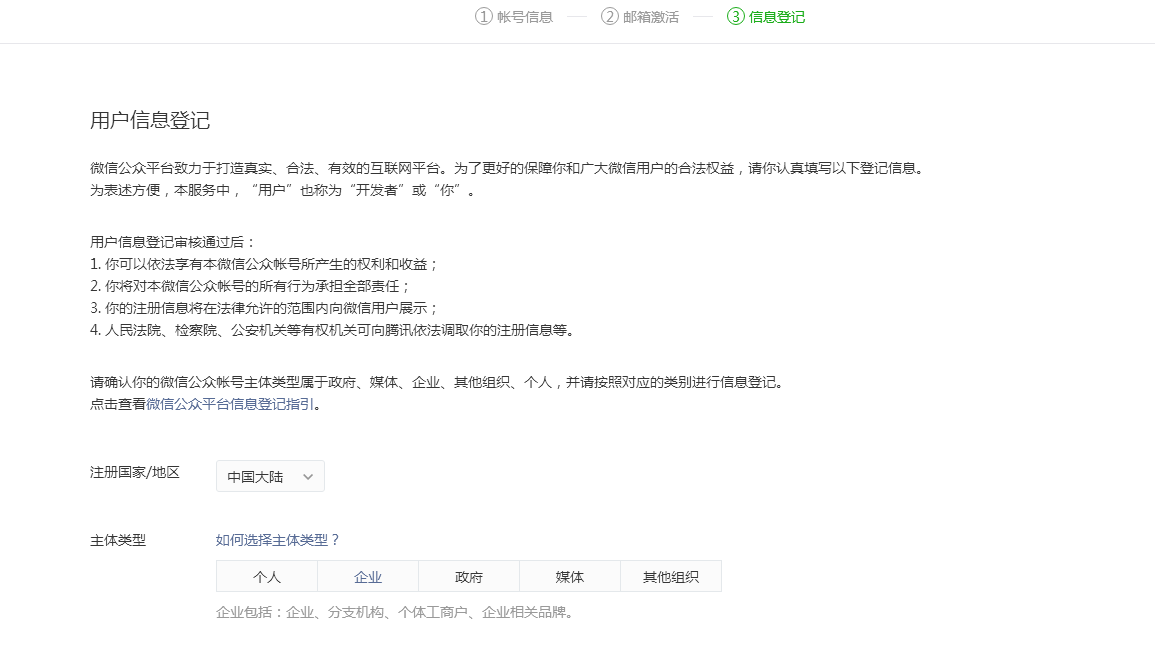Click the green step 3 circled number icon
Viewport: 1155px width, 663px height.
(x=736, y=16)
